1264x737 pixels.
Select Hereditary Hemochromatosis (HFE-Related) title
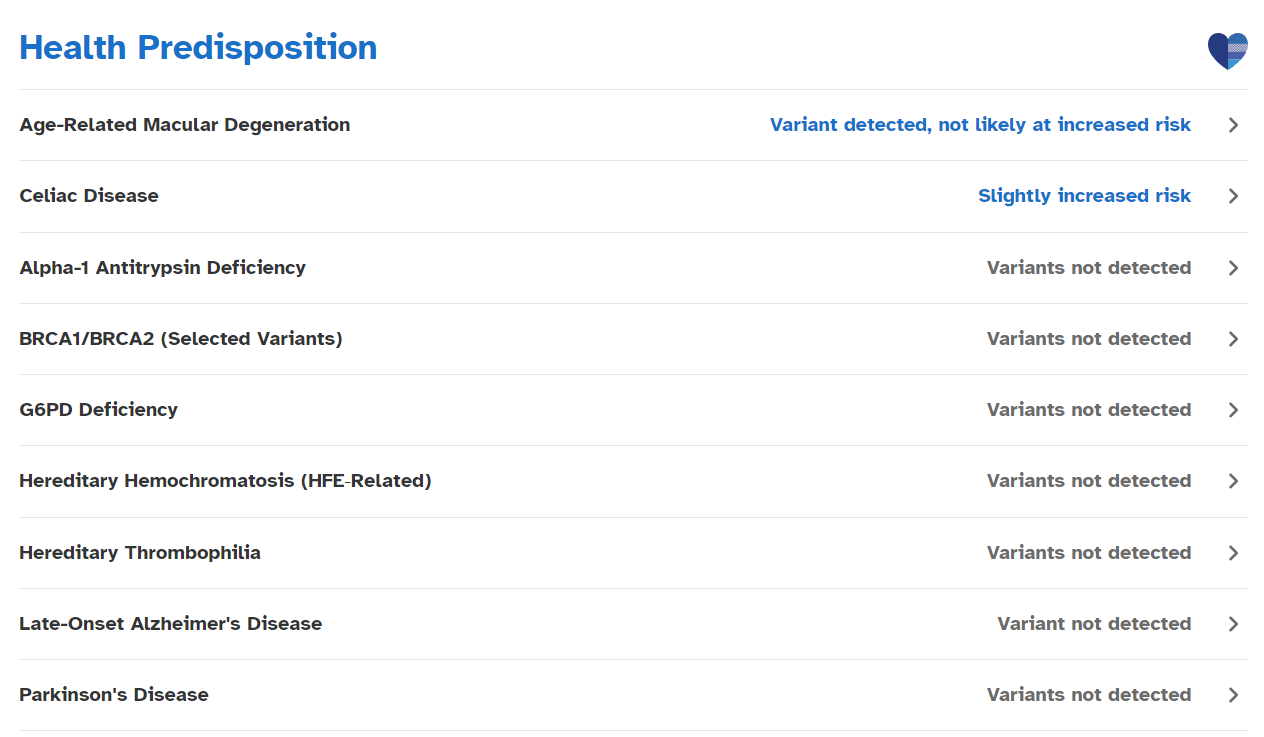tap(225, 481)
